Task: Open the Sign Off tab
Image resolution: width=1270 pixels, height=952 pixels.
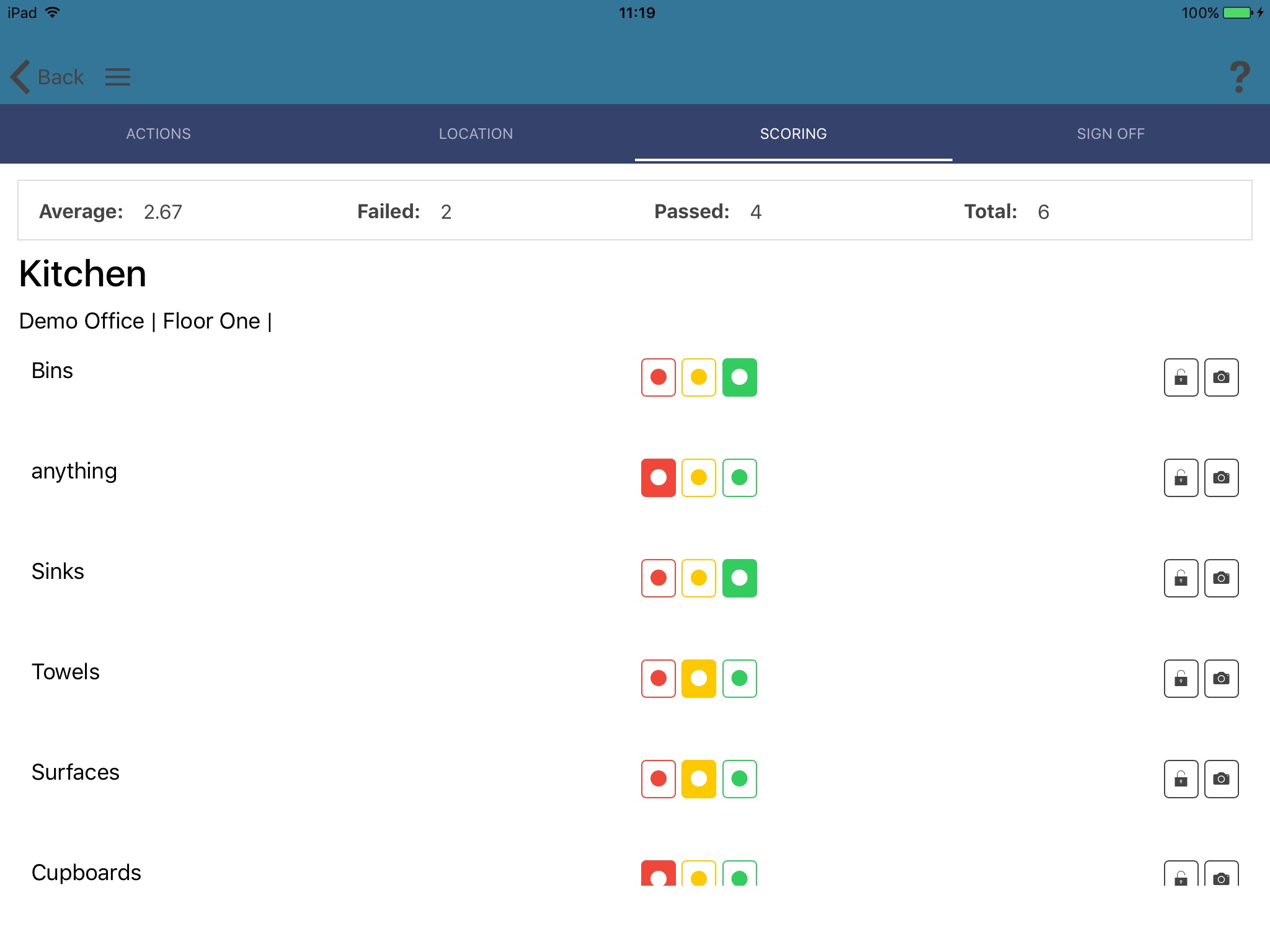Action: click(x=1111, y=134)
